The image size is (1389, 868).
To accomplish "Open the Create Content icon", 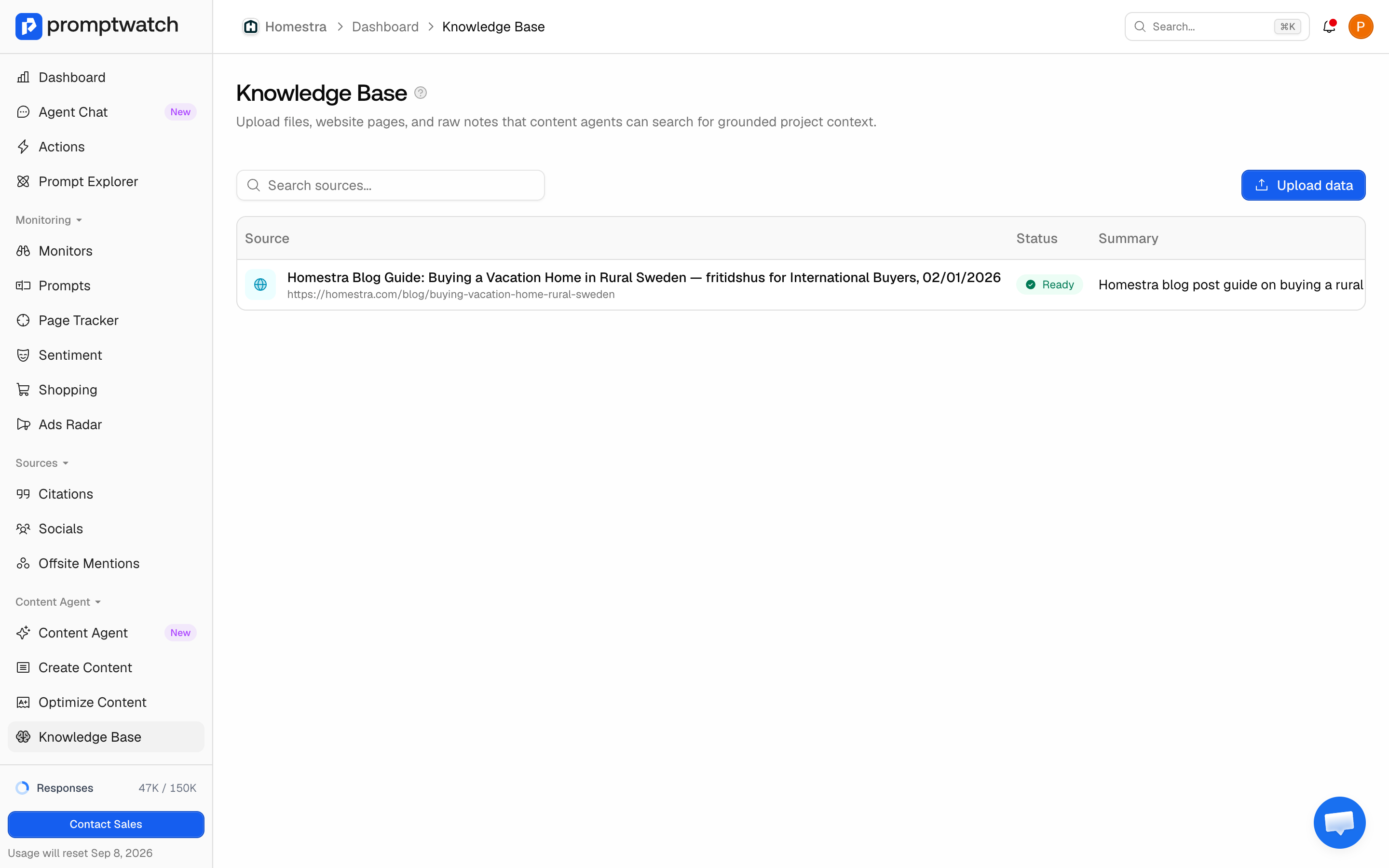I will [23, 668].
